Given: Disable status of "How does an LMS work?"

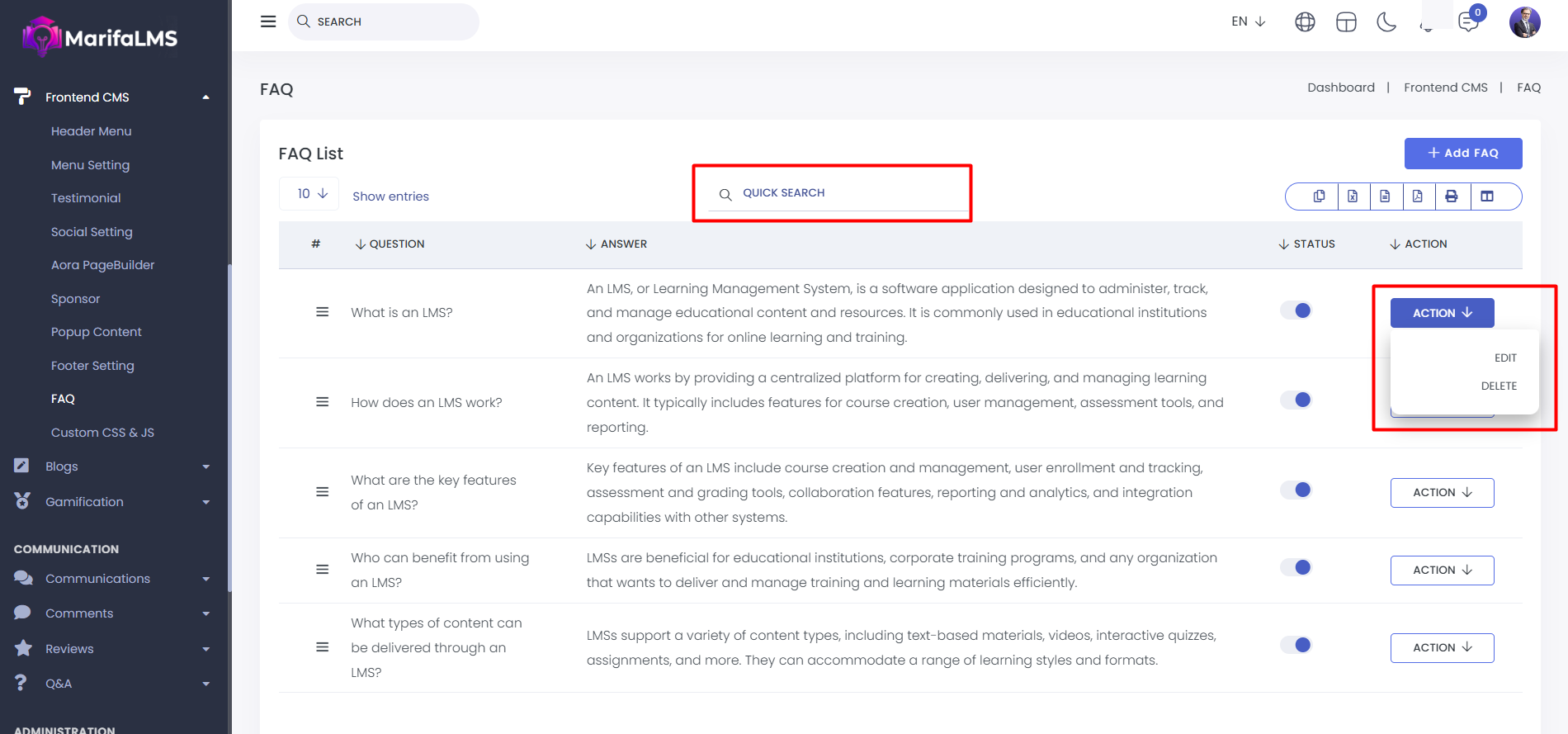Looking at the screenshot, I should 1296,400.
